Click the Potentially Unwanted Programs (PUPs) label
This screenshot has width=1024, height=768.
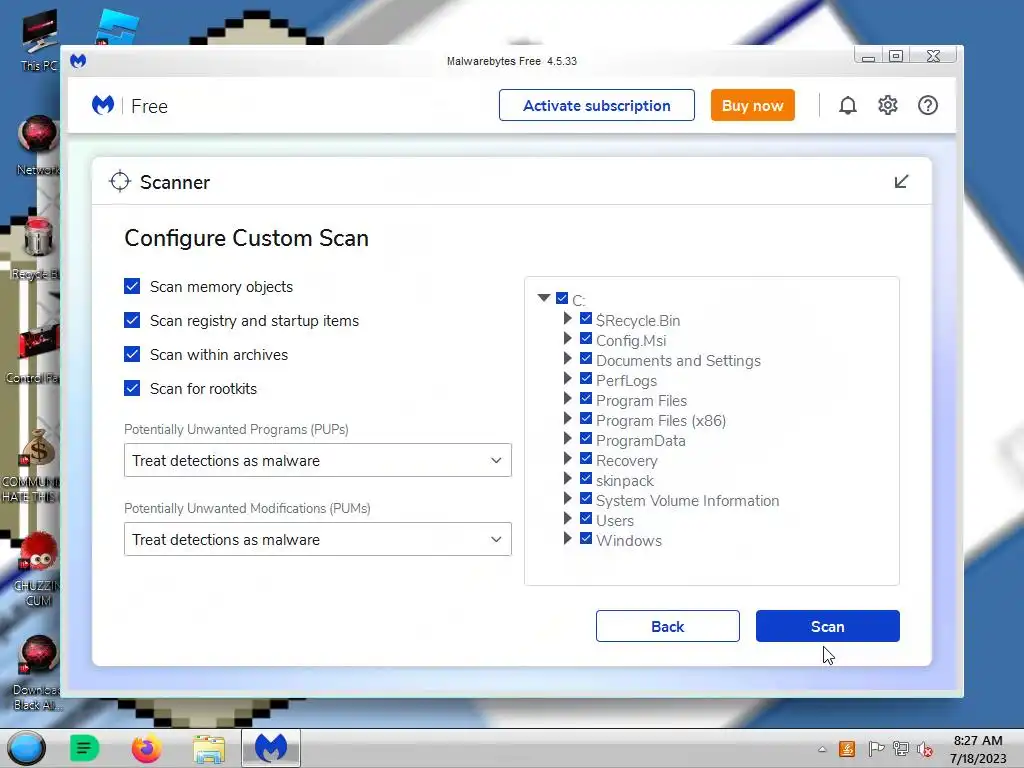click(236, 430)
